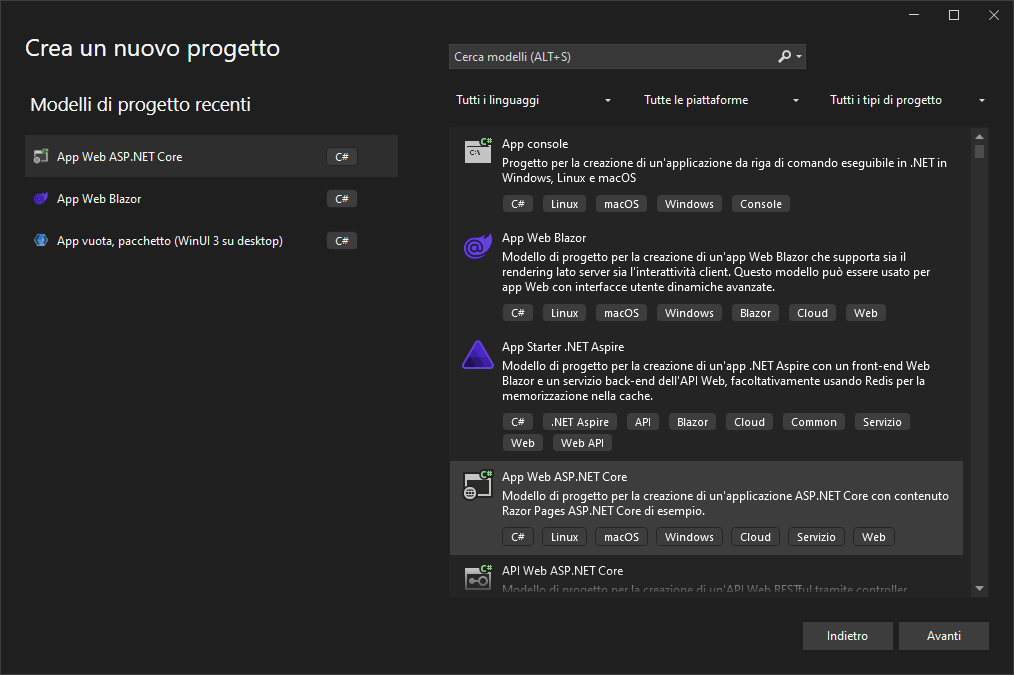Viewport: 1014px width, 675px height.
Task: Open the Tutte le piattaforme dropdown
Action: point(721,100)
